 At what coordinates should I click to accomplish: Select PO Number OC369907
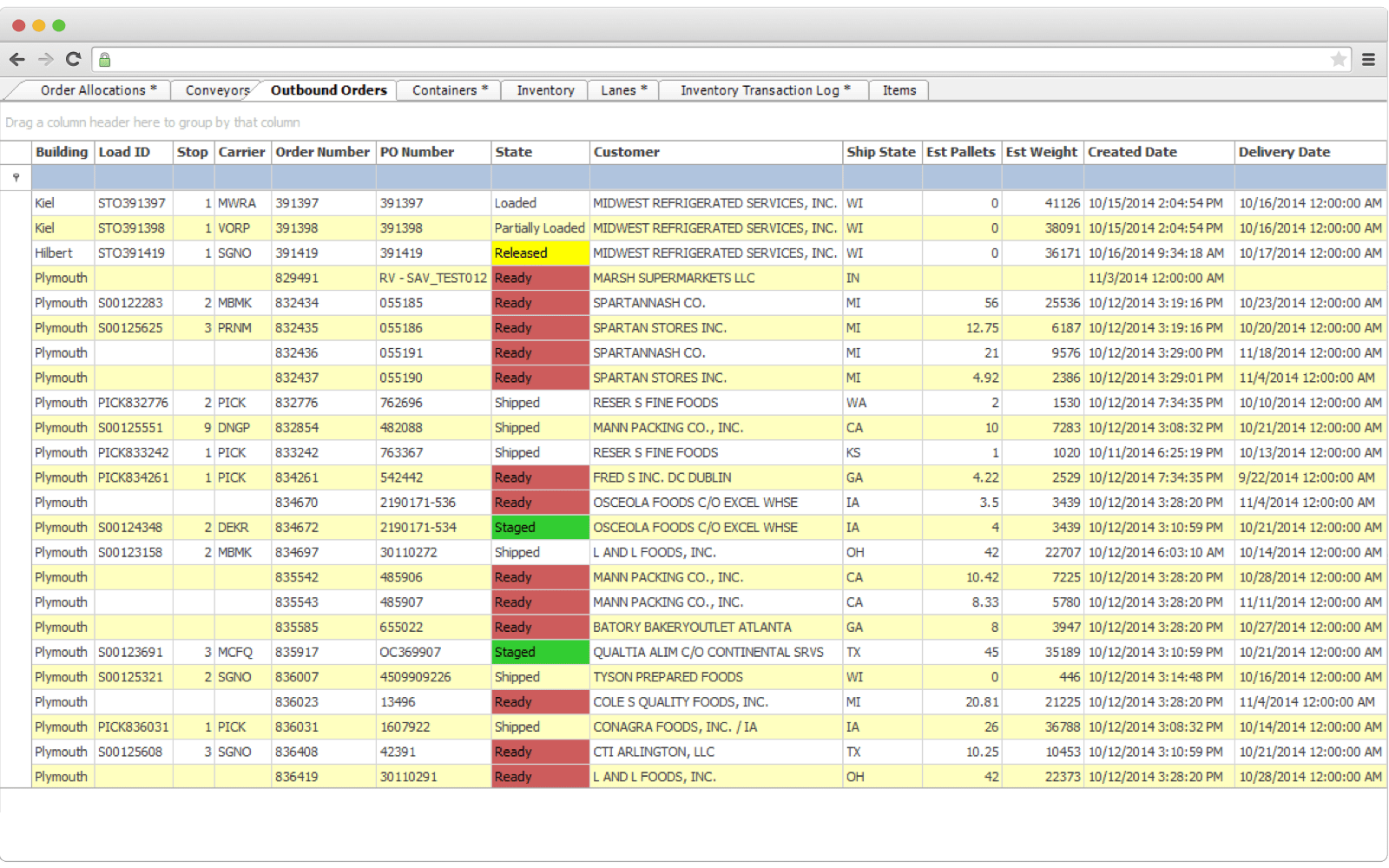pos(433,653)
